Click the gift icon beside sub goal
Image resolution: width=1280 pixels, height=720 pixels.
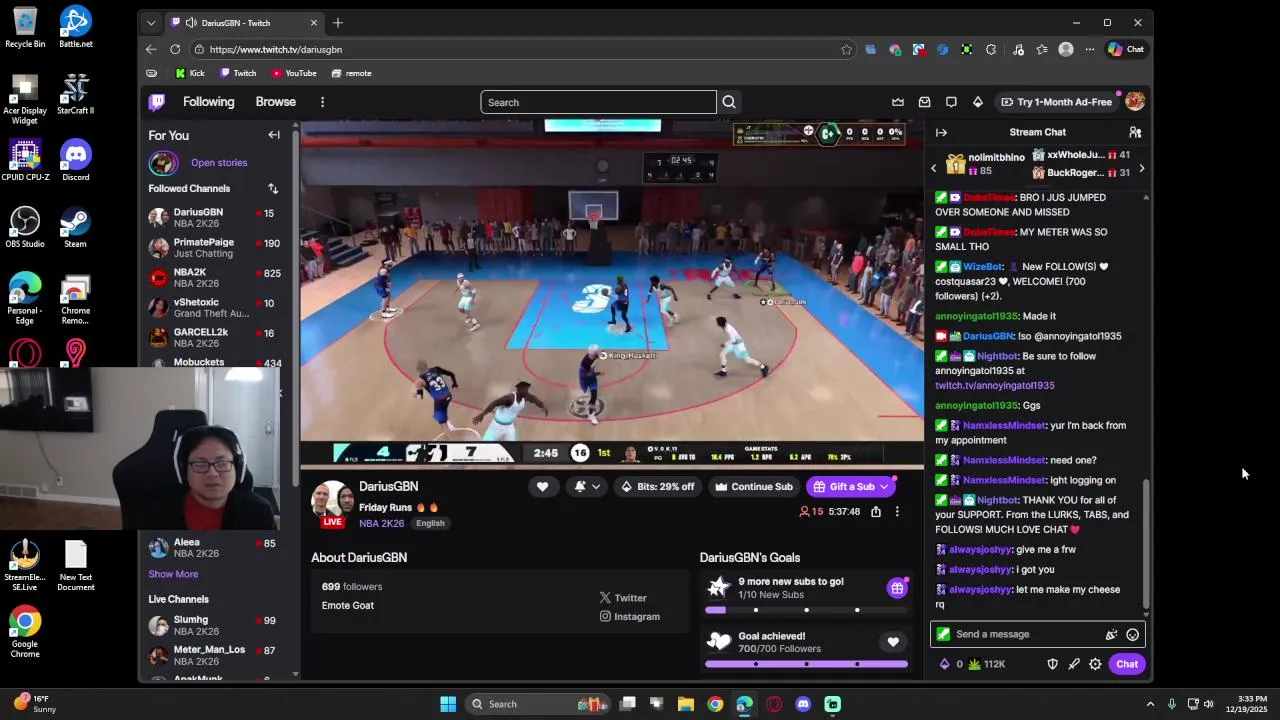[x=897, y=588]
